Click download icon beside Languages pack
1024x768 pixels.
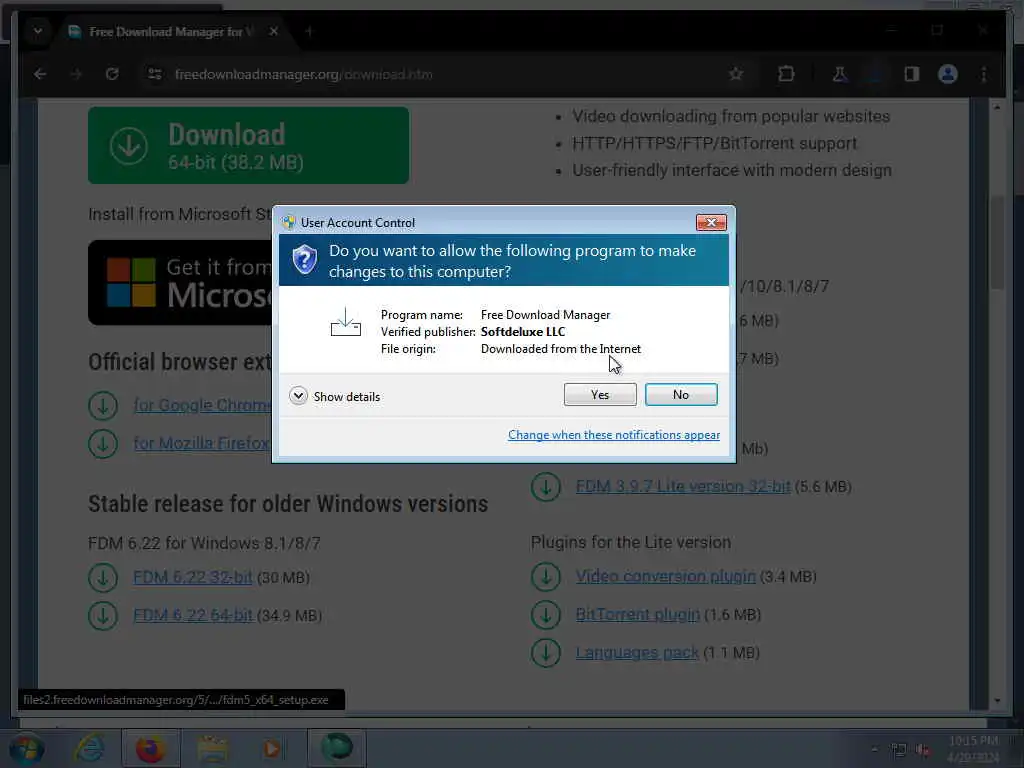(545, 652)
